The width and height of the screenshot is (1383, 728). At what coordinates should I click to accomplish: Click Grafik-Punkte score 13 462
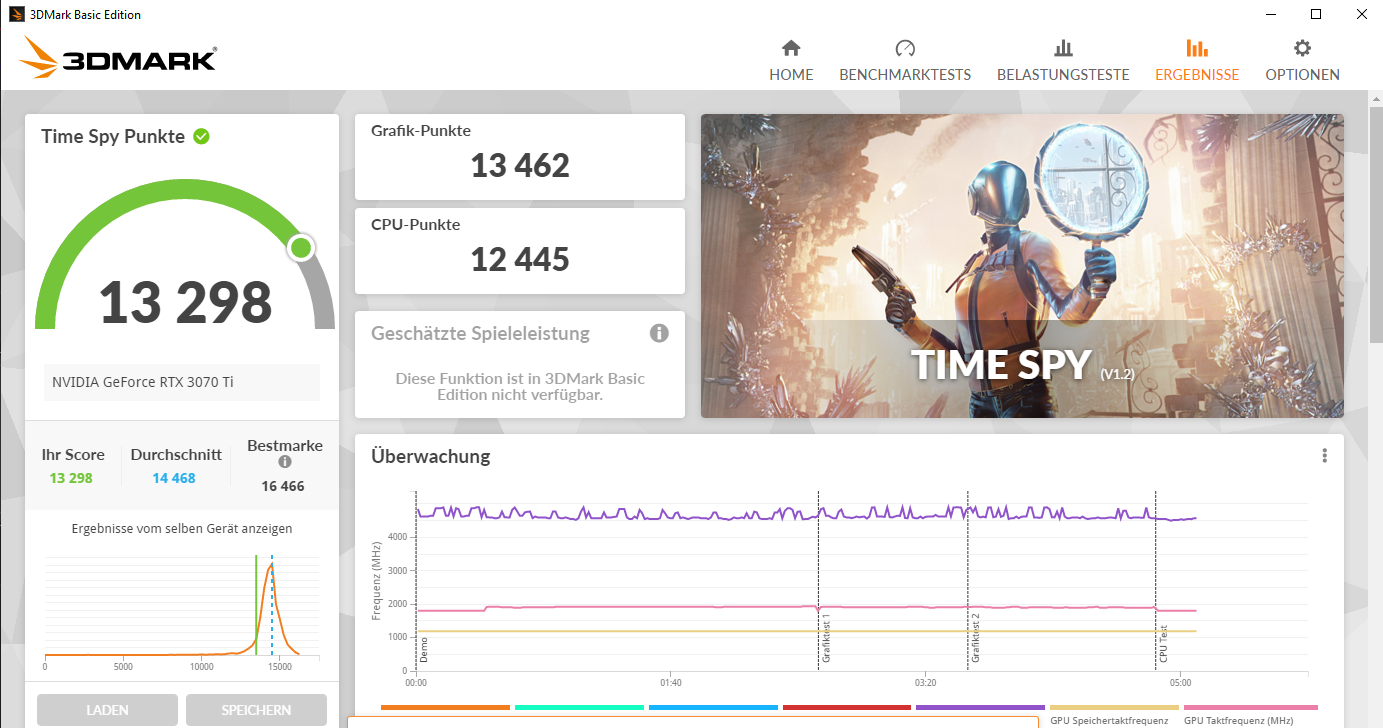click(x=520, y=165)
